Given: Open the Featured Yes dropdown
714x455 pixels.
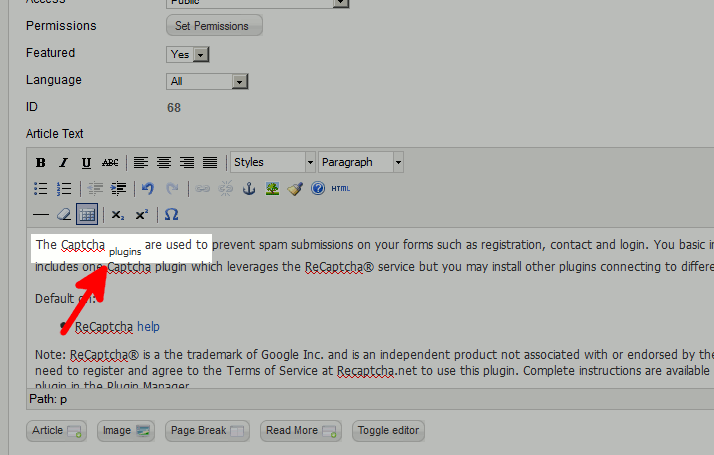Looking at the screenshot, I should (188, 55).
